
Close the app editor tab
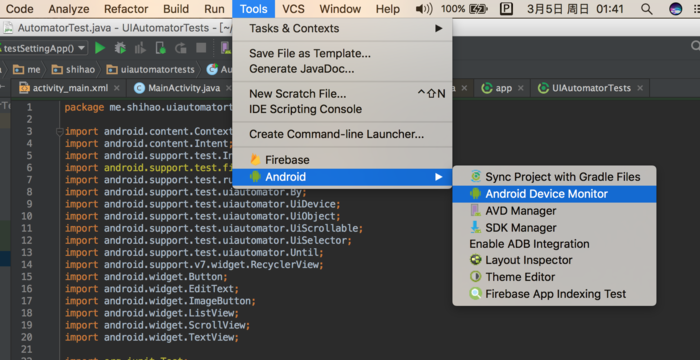click(521, 88)
